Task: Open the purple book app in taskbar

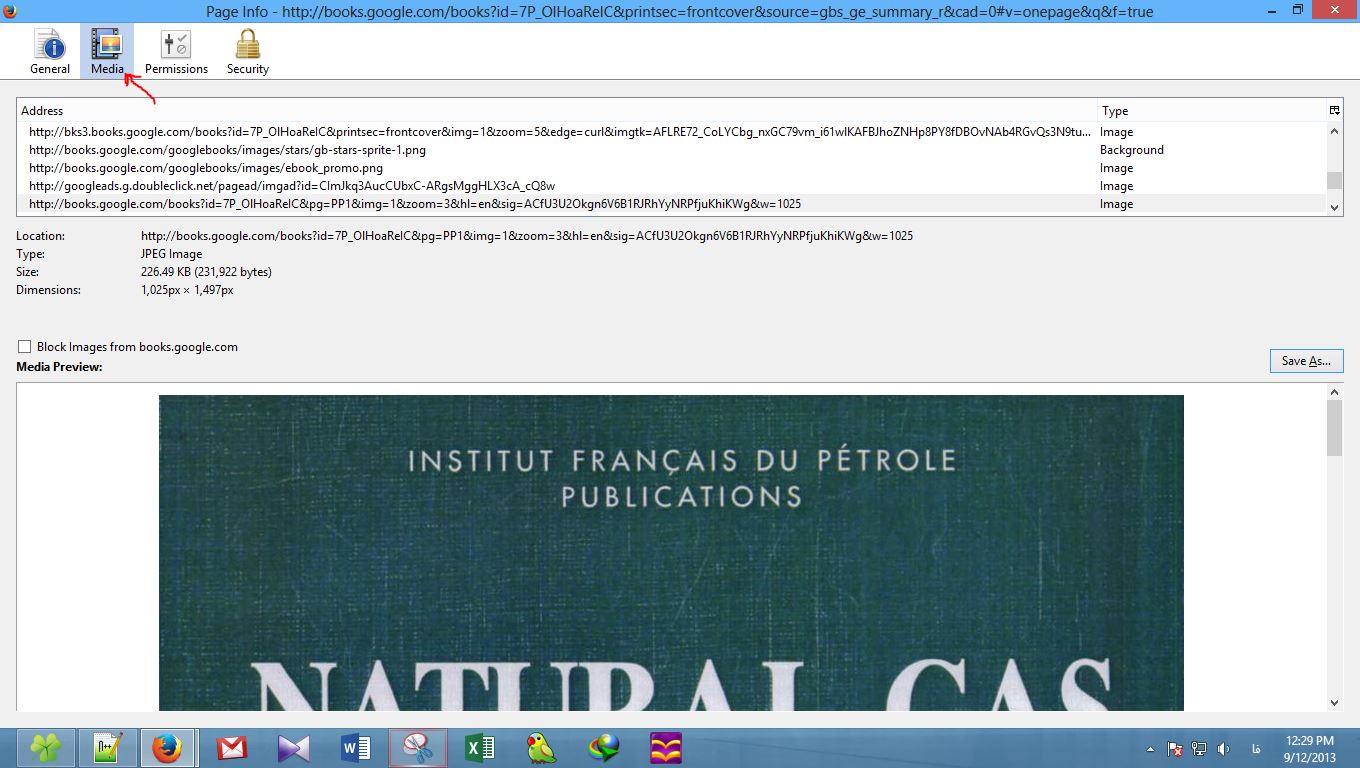Action: 665,747
